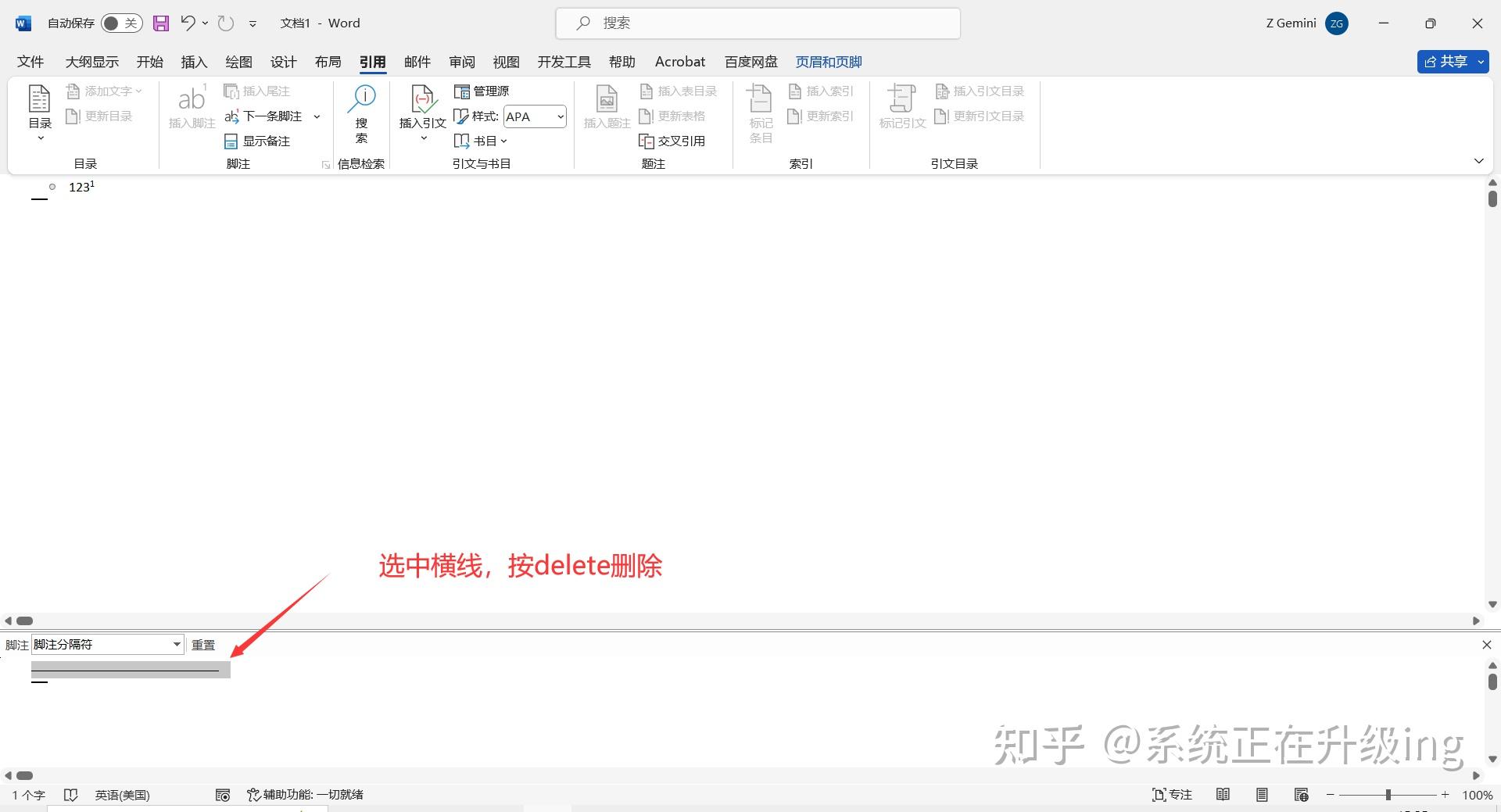Viewport: 1501px width, 812px height.
Task: Click the spelling check book icon
Action: pos(70,794)
